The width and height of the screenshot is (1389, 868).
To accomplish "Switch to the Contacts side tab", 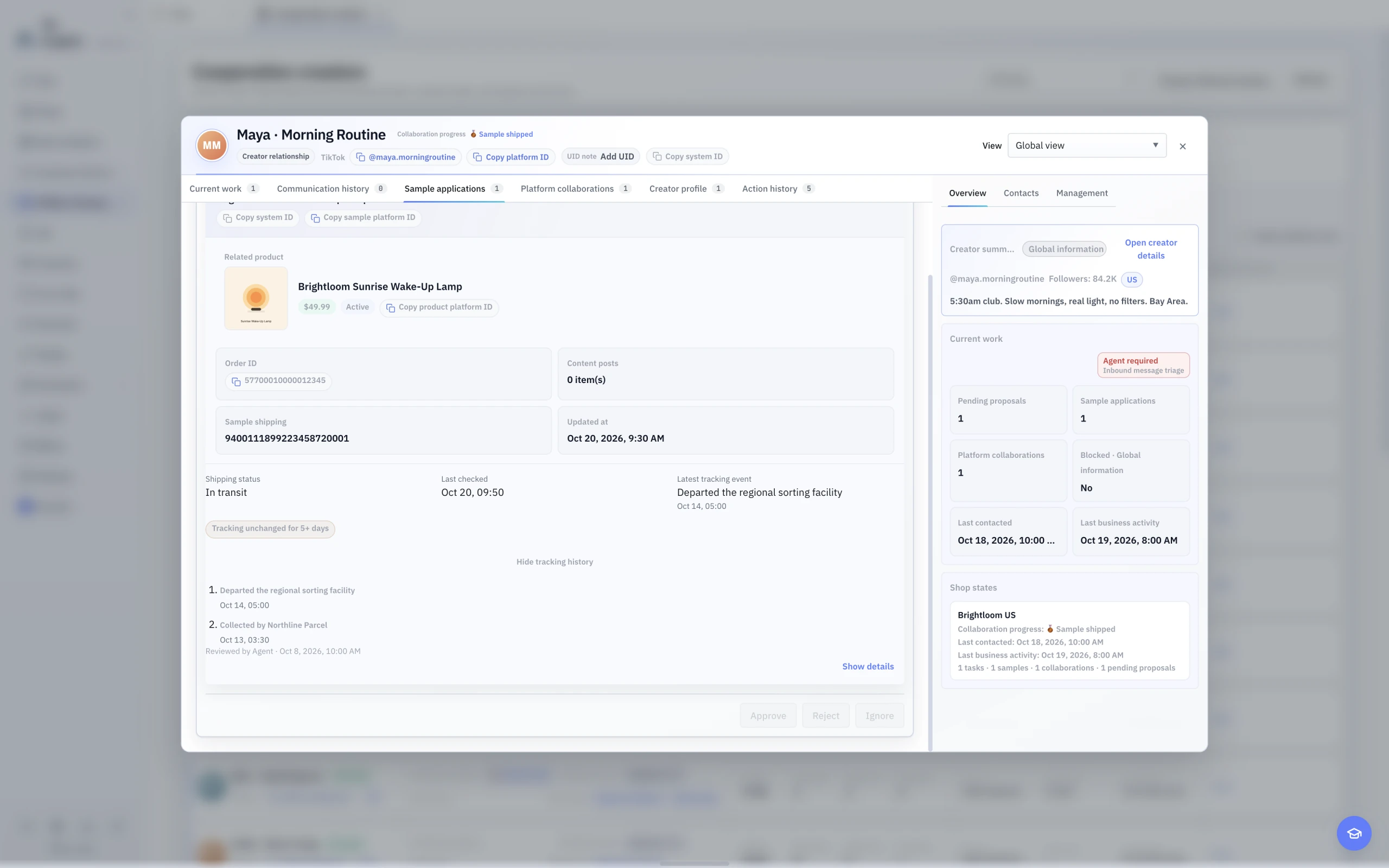I will [1021, 193].
